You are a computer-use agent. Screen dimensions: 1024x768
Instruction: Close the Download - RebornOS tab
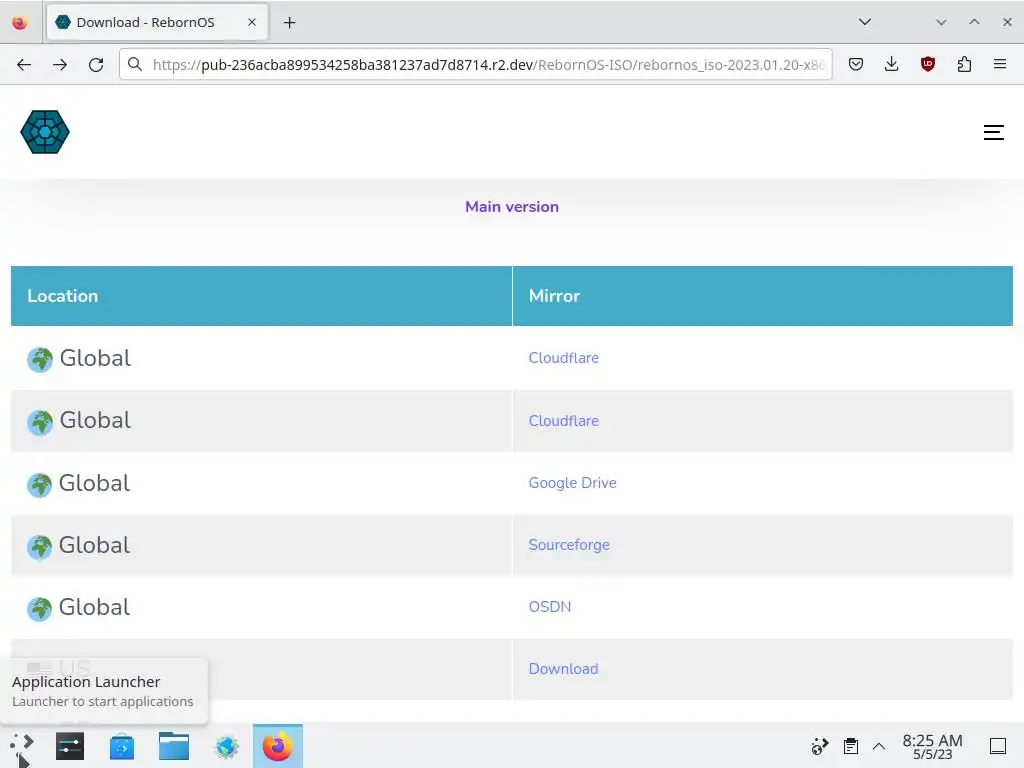click(x=252, y=22)
